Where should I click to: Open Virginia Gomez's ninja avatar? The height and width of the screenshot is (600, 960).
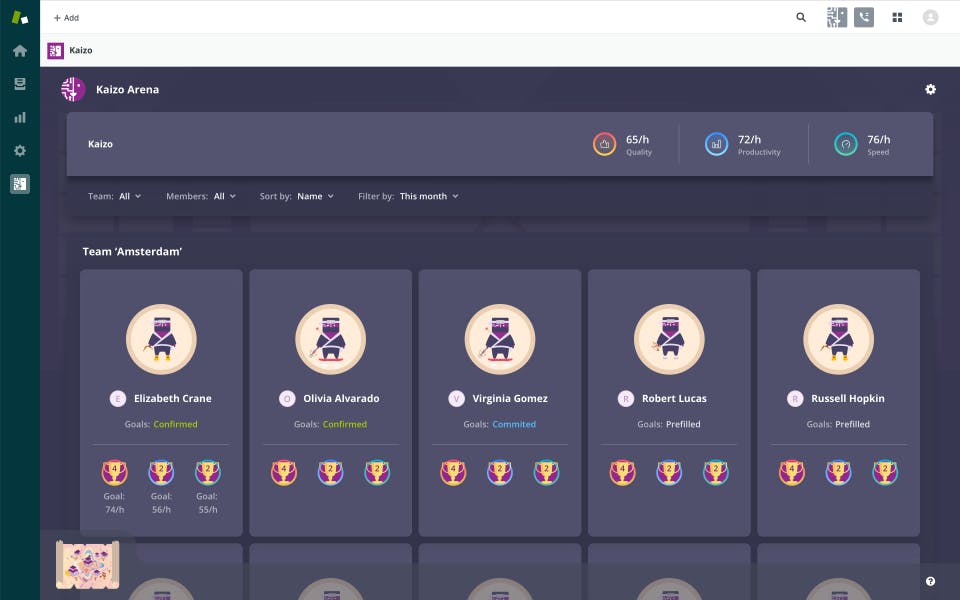500,339
